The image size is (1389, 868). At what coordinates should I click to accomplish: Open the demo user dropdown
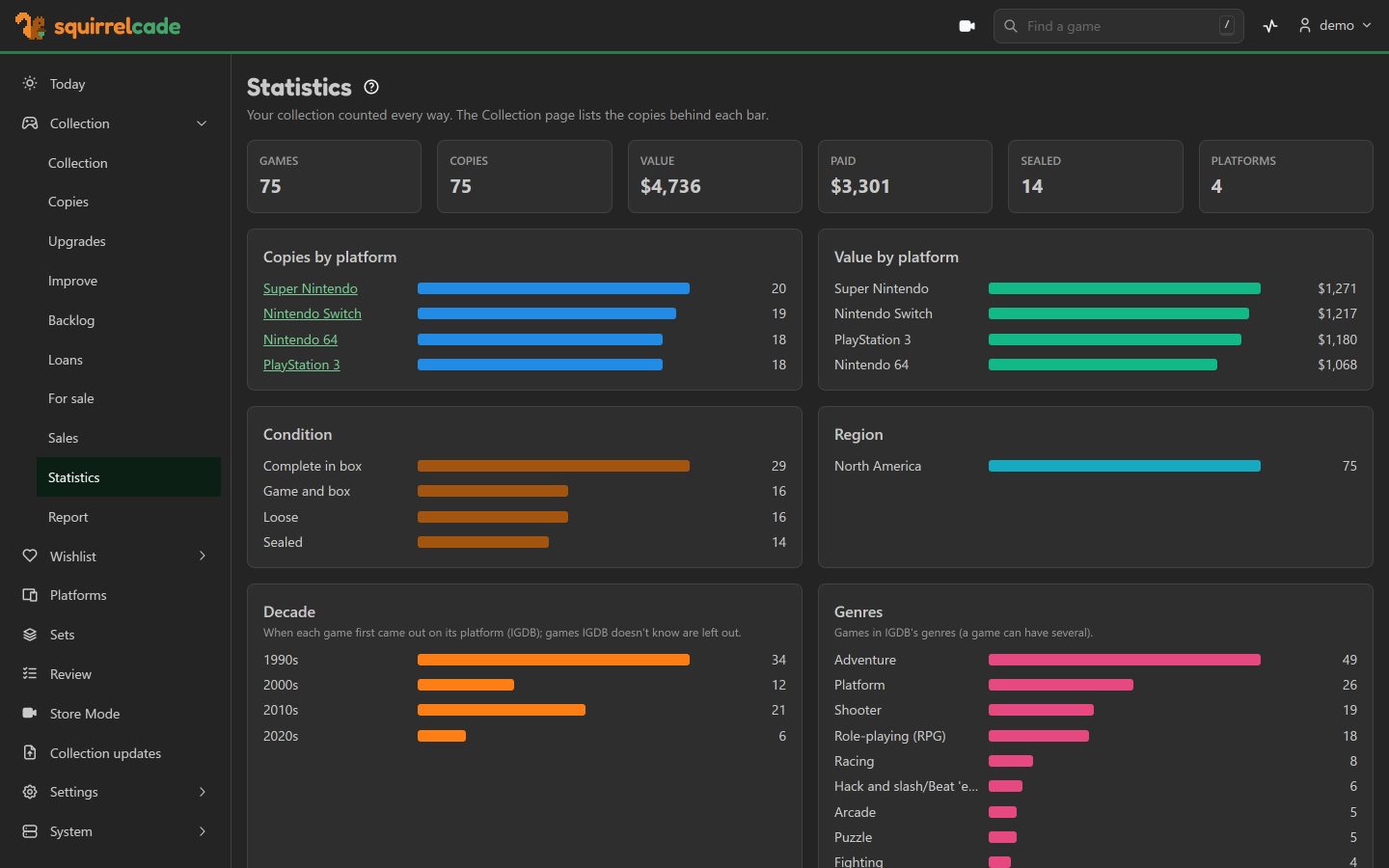click(1335, 26)
